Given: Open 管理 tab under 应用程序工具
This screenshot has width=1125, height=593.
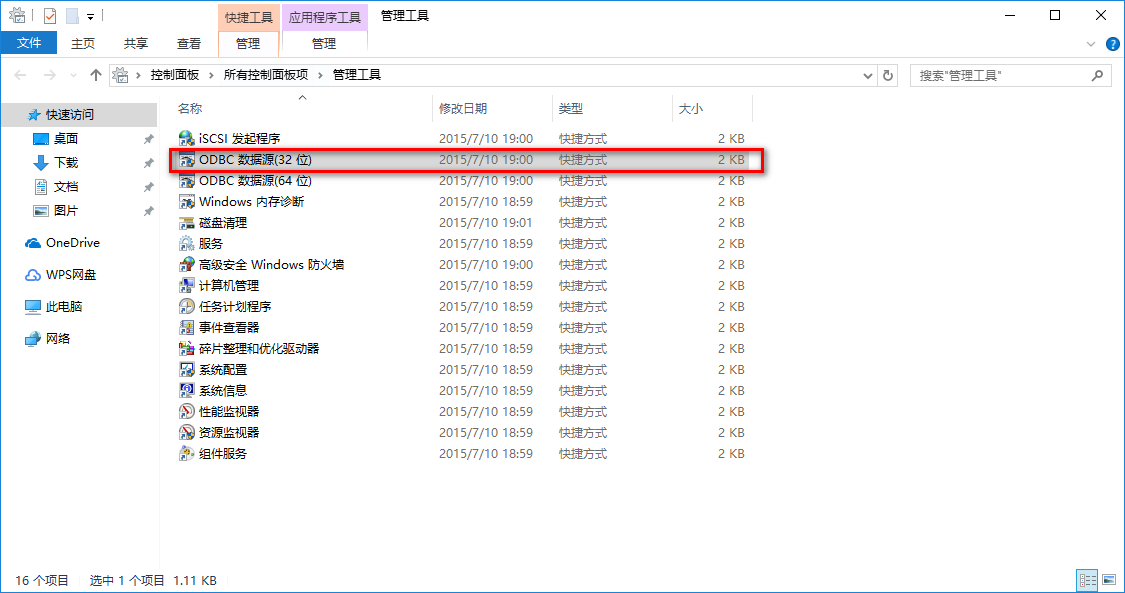Looking at the screenshot, I should pos(324,44).
